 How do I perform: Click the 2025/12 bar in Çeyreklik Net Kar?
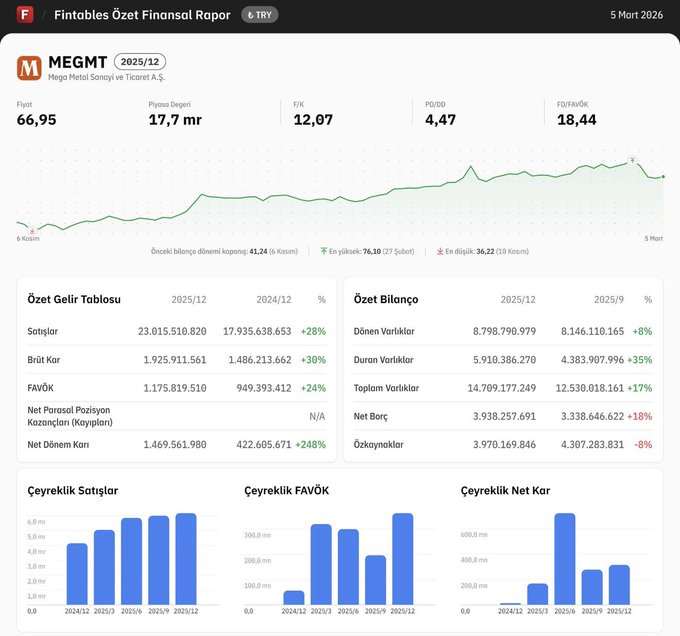point(619,584)
